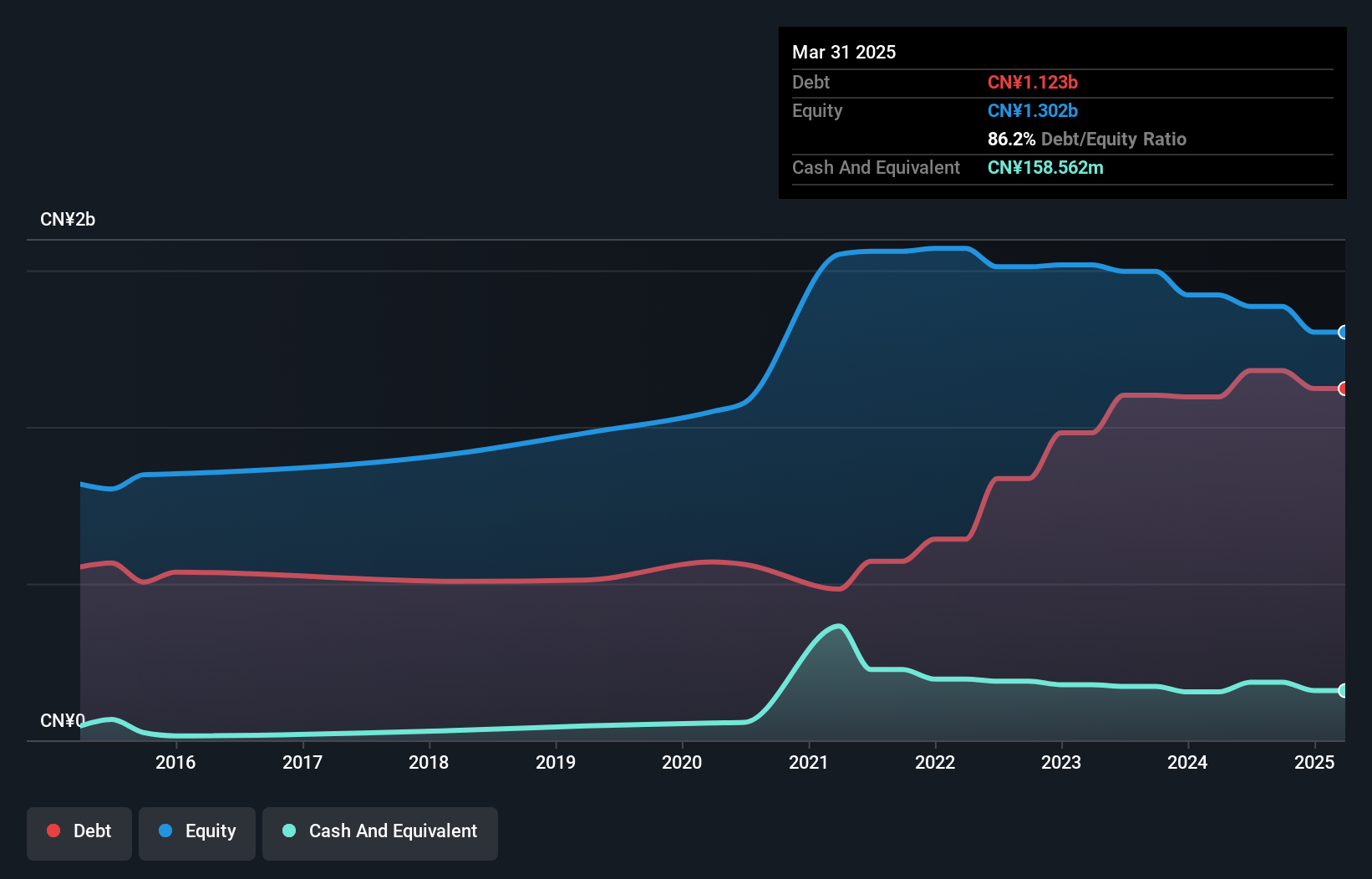Click the 2024 x-axis label

(1187, 762)
